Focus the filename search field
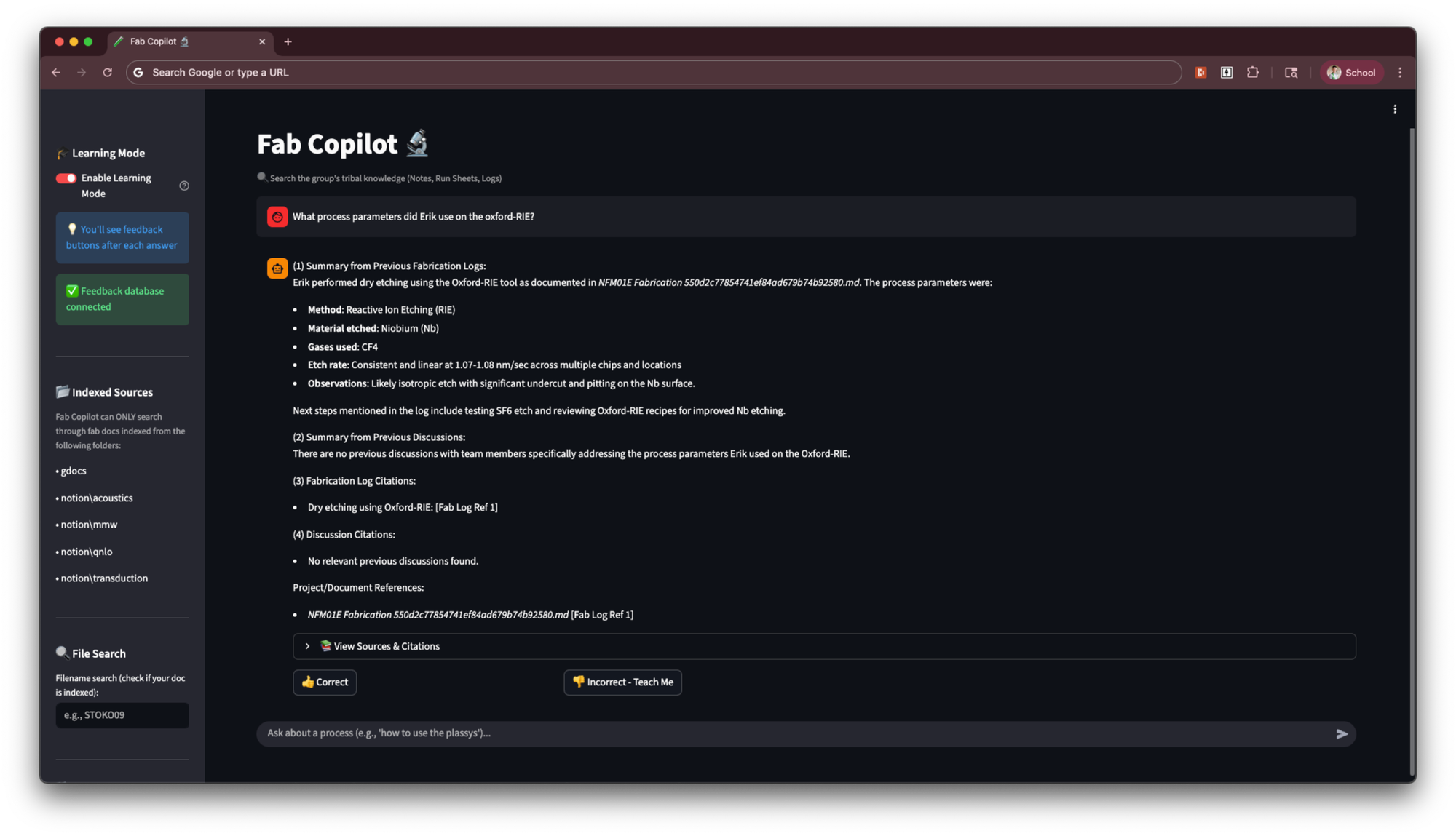Image resolution: width=1456 pixels, height=836 pixels. coord(122,715)
